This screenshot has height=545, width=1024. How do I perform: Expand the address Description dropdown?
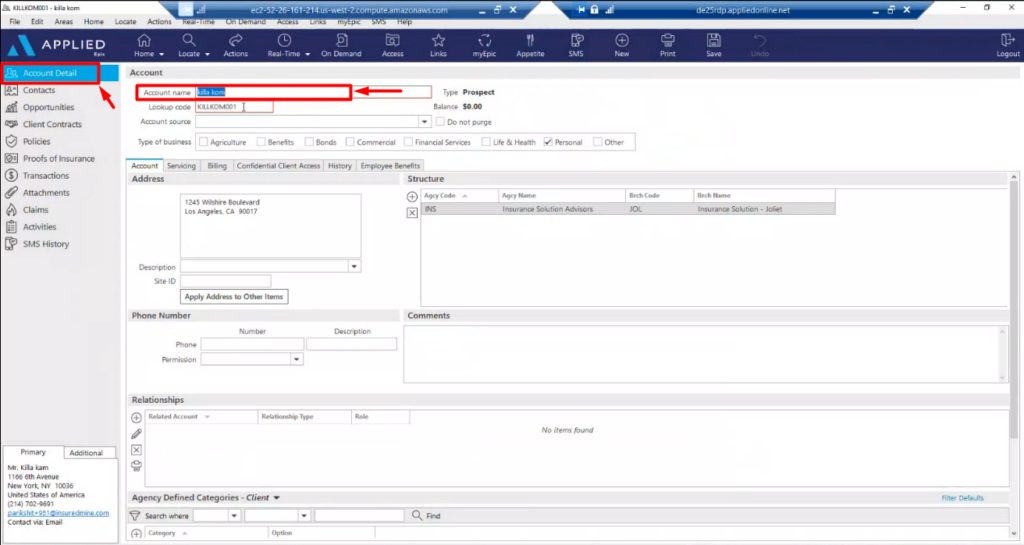tap(354, 266)
